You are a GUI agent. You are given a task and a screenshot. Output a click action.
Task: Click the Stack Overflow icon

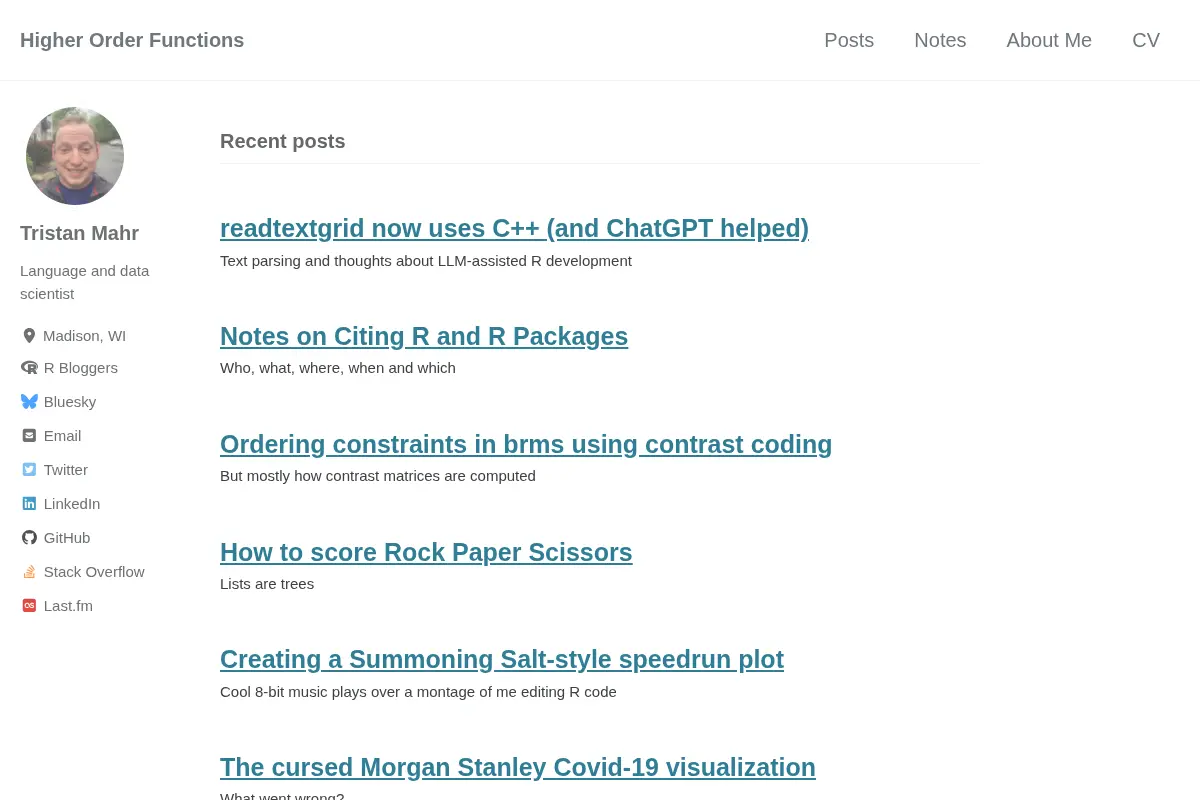[x=29, y=572]
